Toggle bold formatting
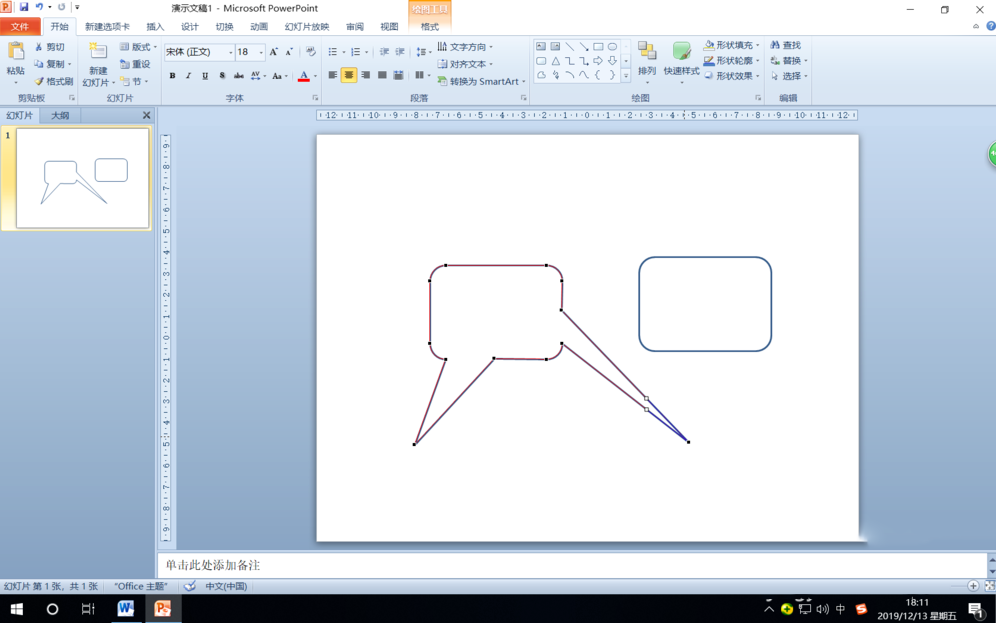This screenshot has height=623, width=996. 172,76
